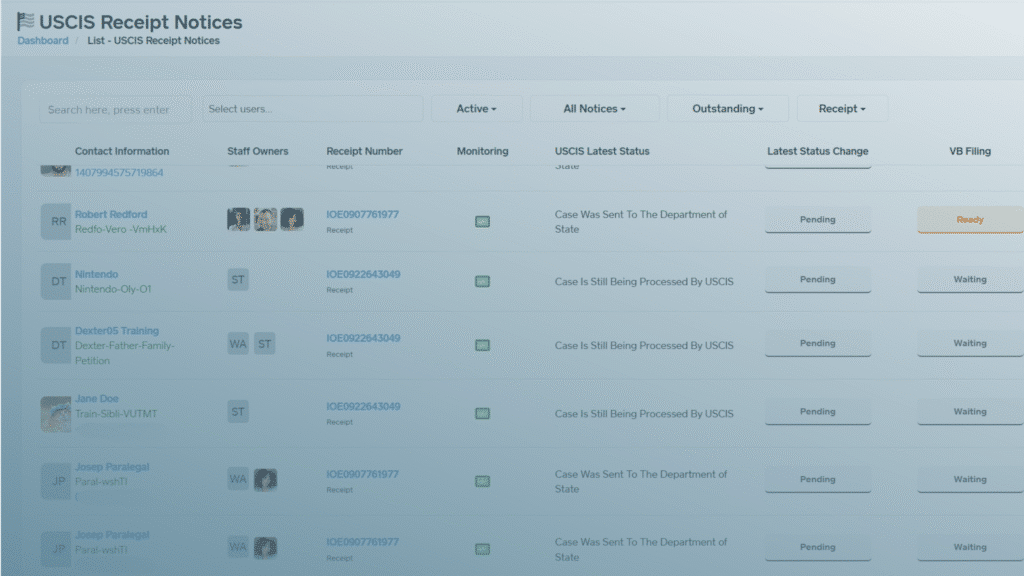
Task: Click the ST staff owner badge for Nintendo
Action: [238, 280]
